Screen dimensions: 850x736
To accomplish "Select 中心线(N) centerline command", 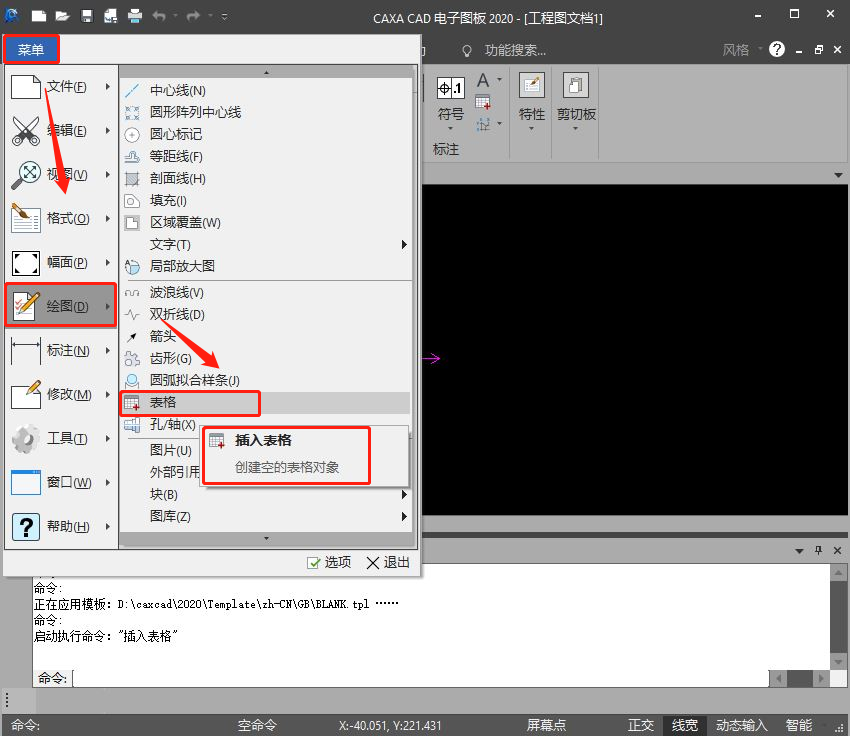I will (266, 91).
